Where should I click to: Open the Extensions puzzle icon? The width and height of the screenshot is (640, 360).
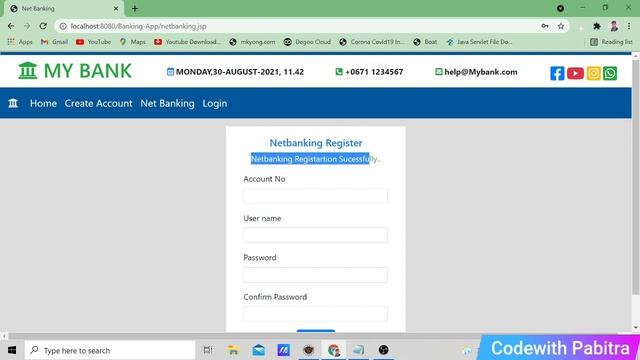[x=597, y=26]
